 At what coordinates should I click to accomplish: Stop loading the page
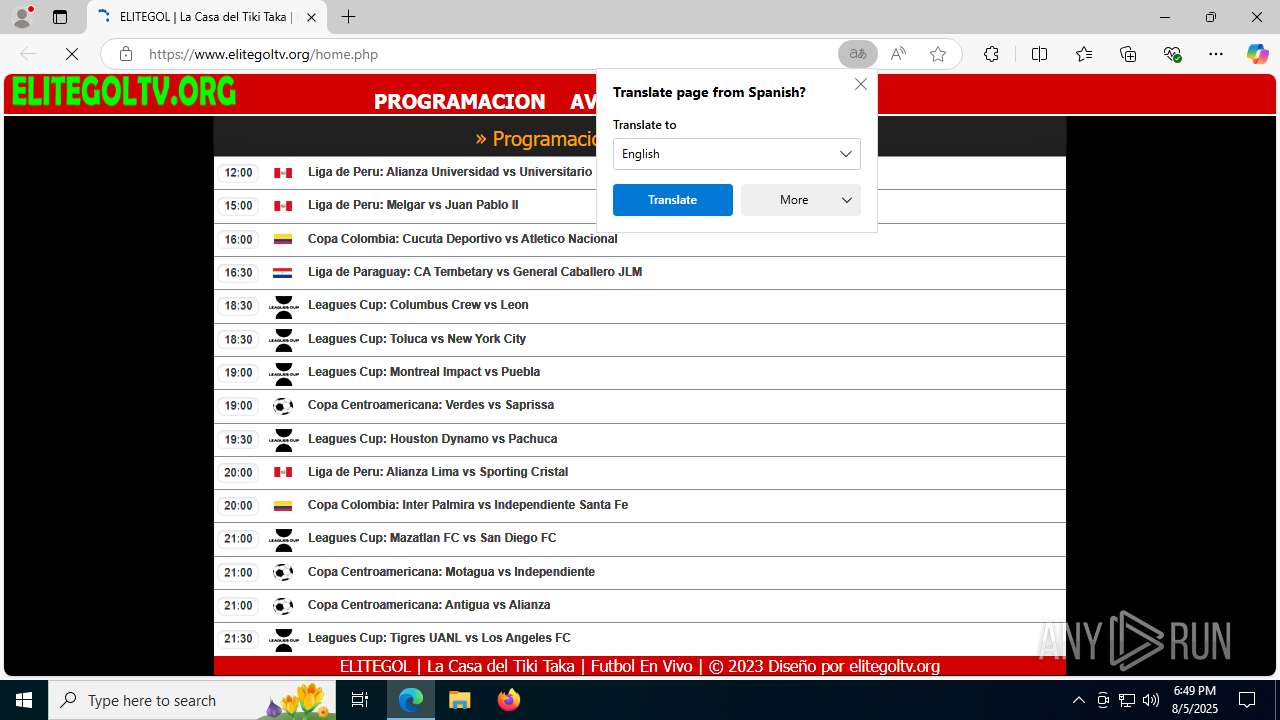pyautogui.click(x=72, y=54)
